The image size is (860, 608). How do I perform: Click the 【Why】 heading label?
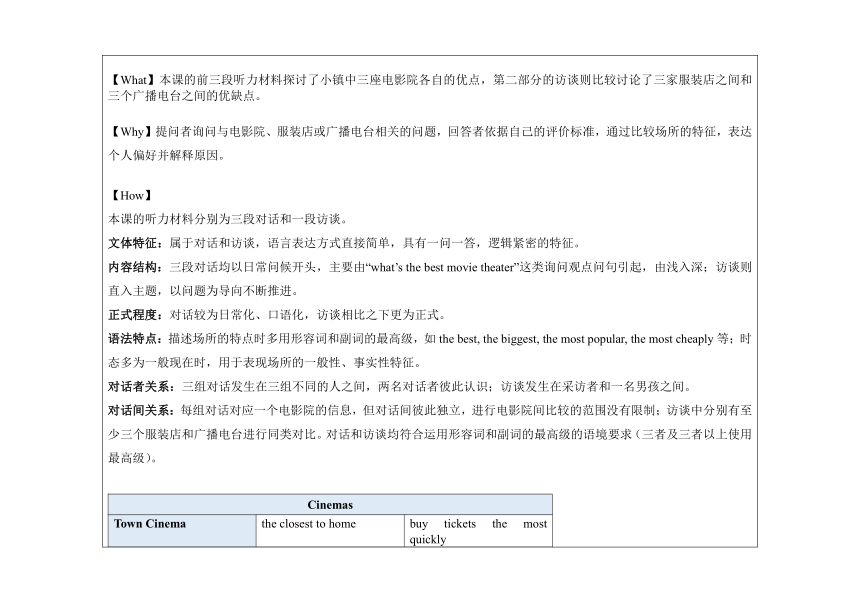(x=130, y=132)
